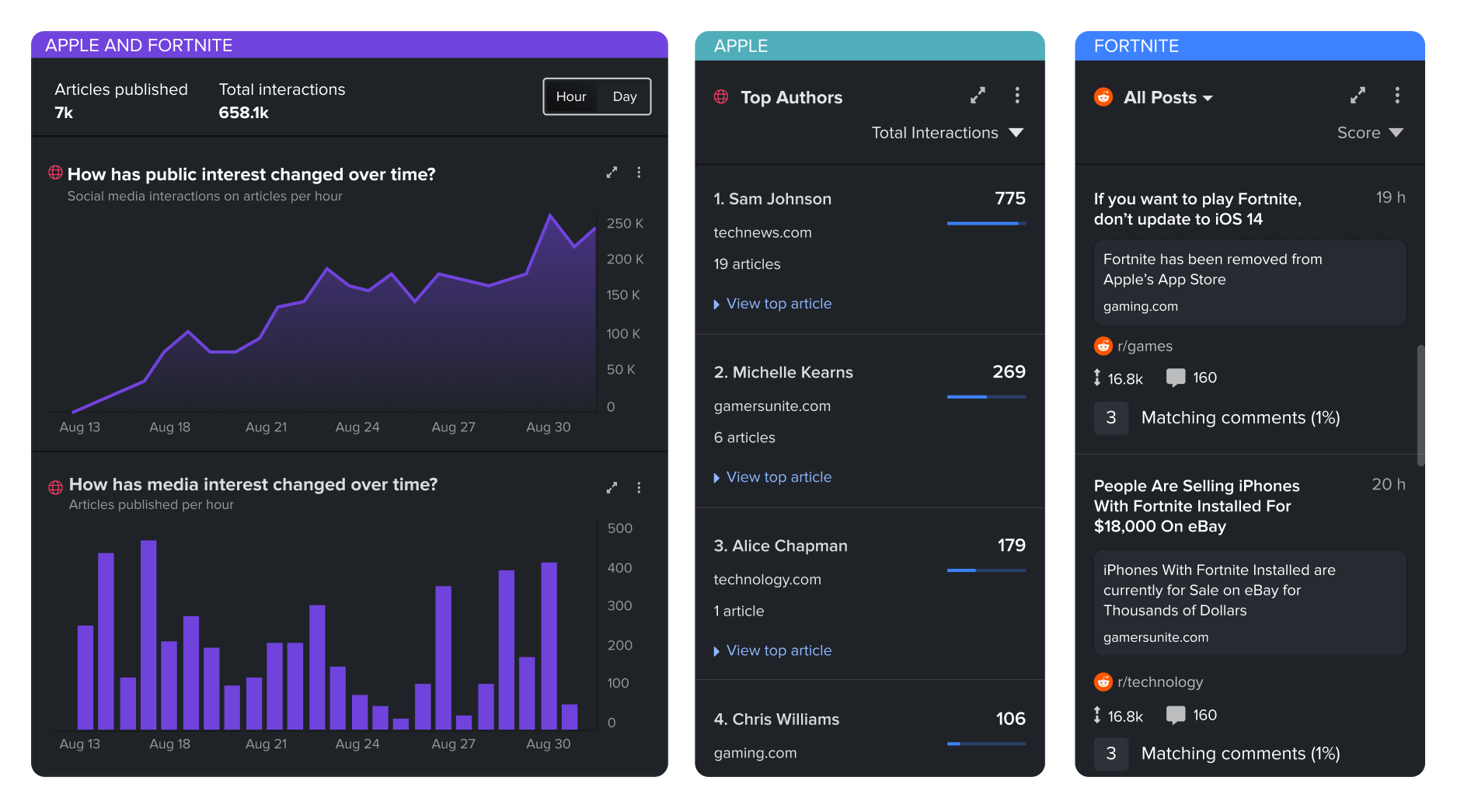Switch chart granularity to Hour

coord(571,96)
